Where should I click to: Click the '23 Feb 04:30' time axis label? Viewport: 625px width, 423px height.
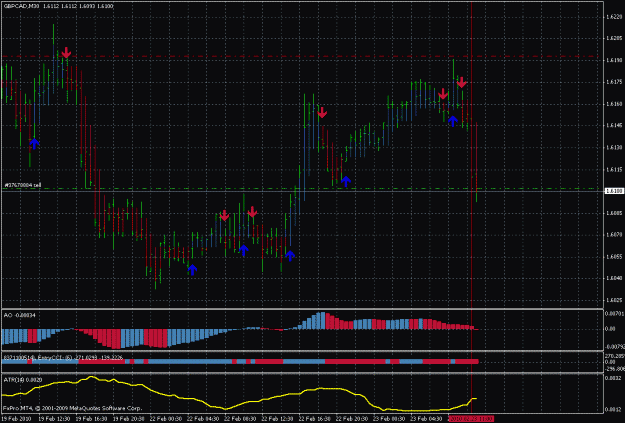(426, 419)
